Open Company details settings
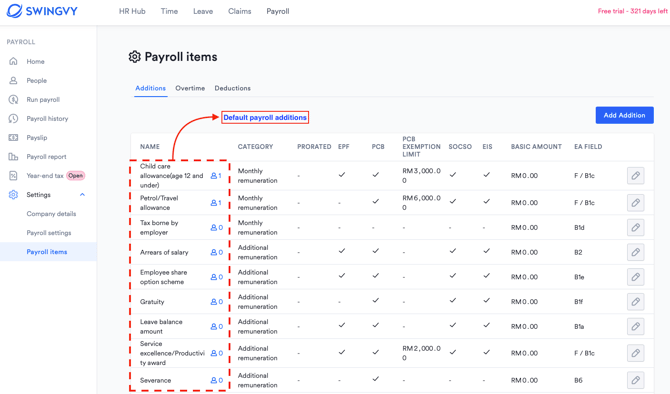 [51, 214]
